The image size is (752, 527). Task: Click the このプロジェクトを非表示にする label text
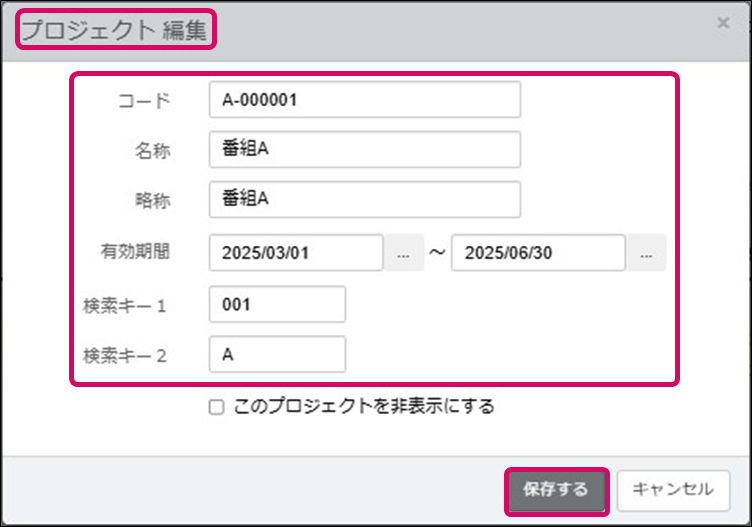[x=364, y=407]
